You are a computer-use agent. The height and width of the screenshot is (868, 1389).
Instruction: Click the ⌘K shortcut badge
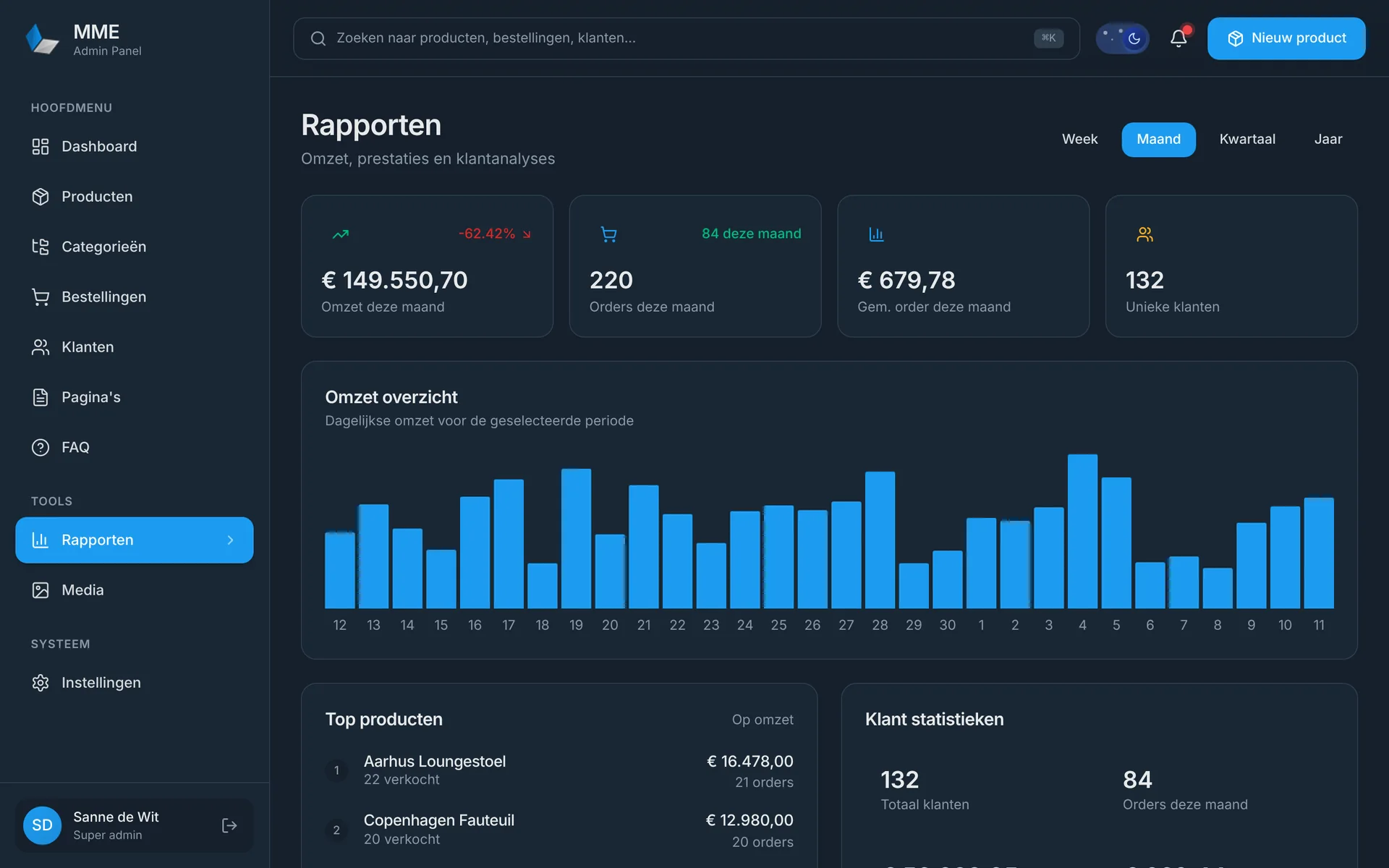click(x=1048, y=38)
